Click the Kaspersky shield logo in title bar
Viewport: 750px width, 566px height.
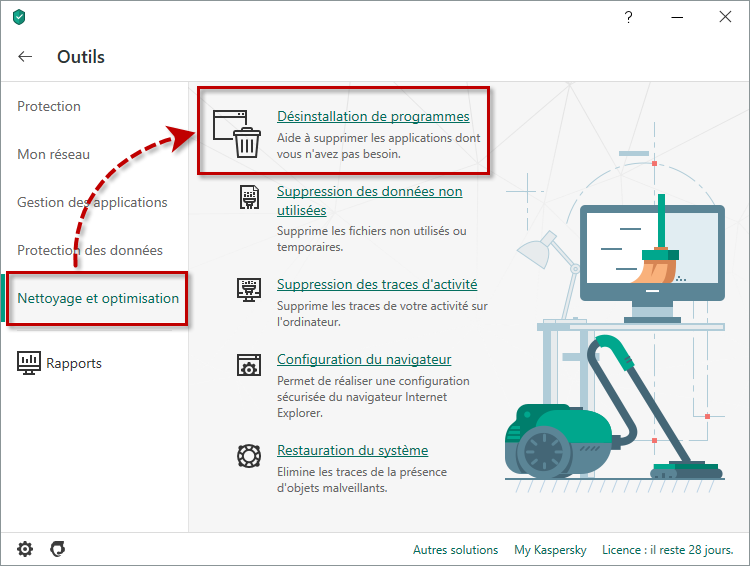19,17
